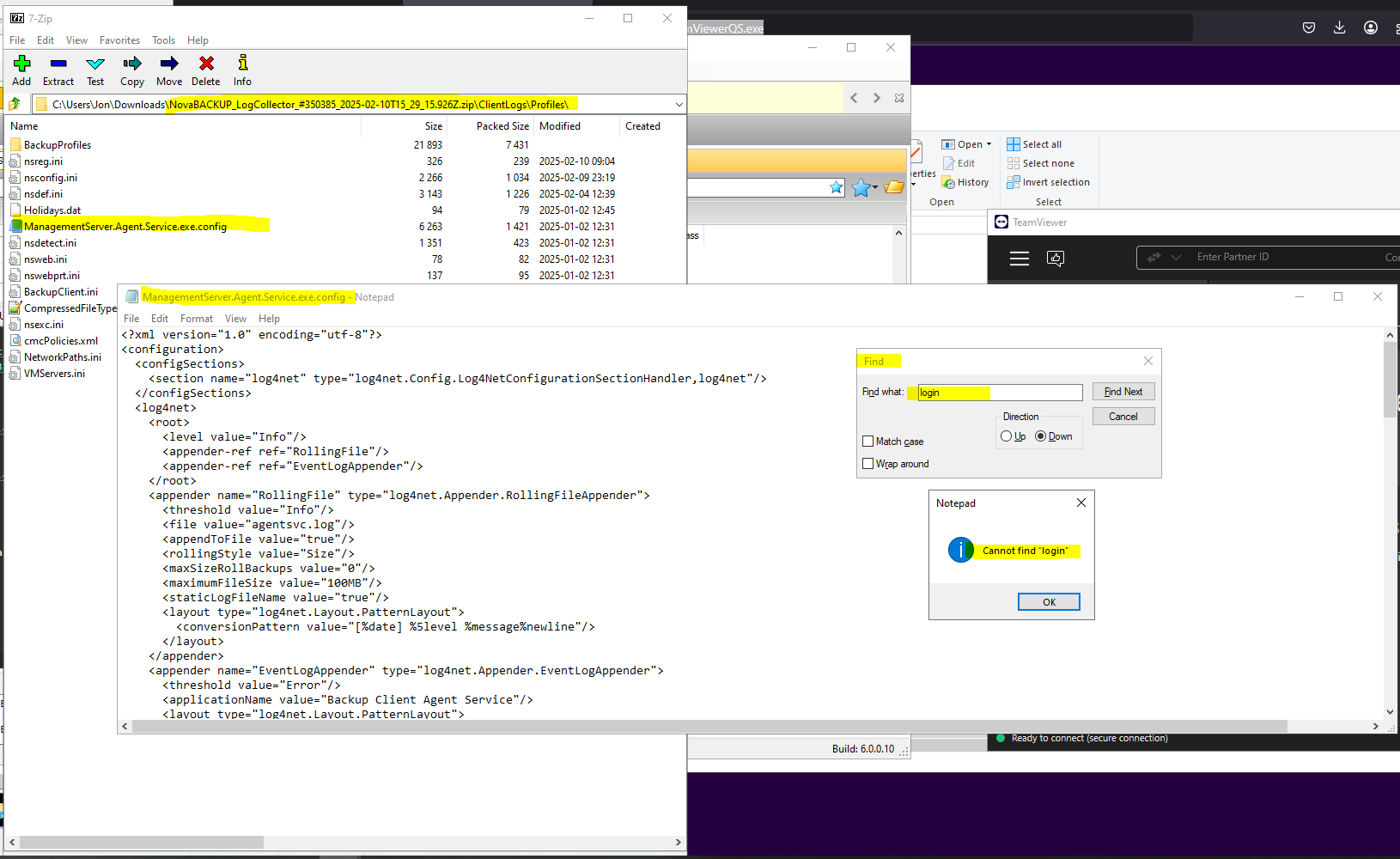Screen dimensions: 1400x859
Task: Enable the Match case checkbox
Action: click(x=867, y=442)
